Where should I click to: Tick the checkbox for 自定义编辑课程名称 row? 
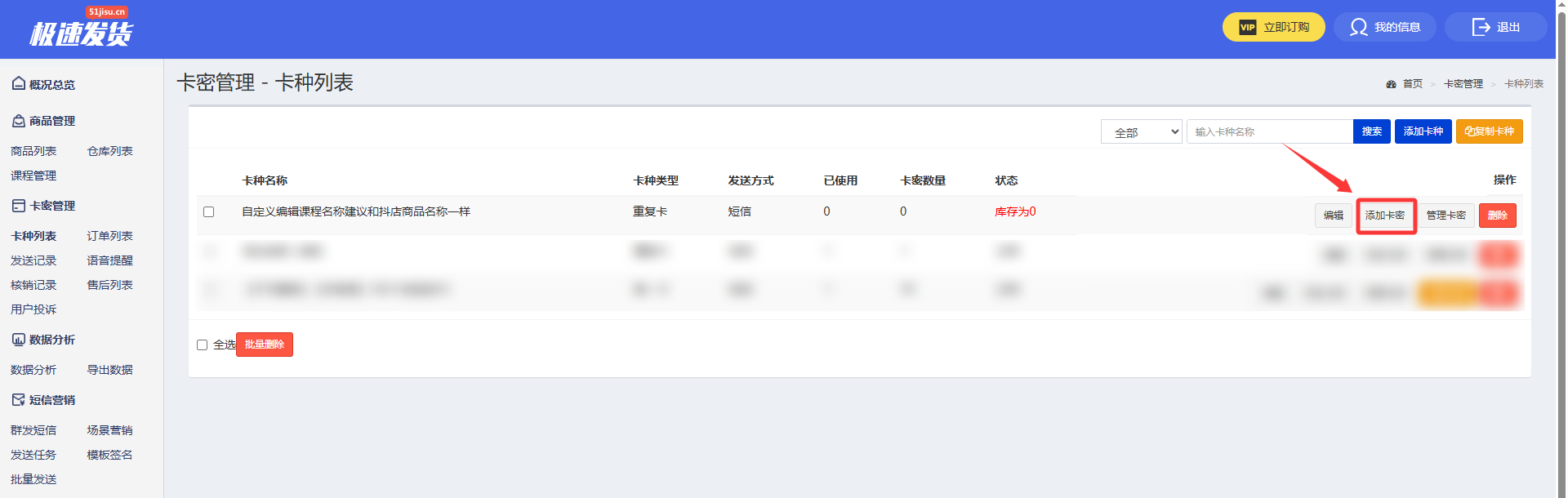[x=209, y=212]
